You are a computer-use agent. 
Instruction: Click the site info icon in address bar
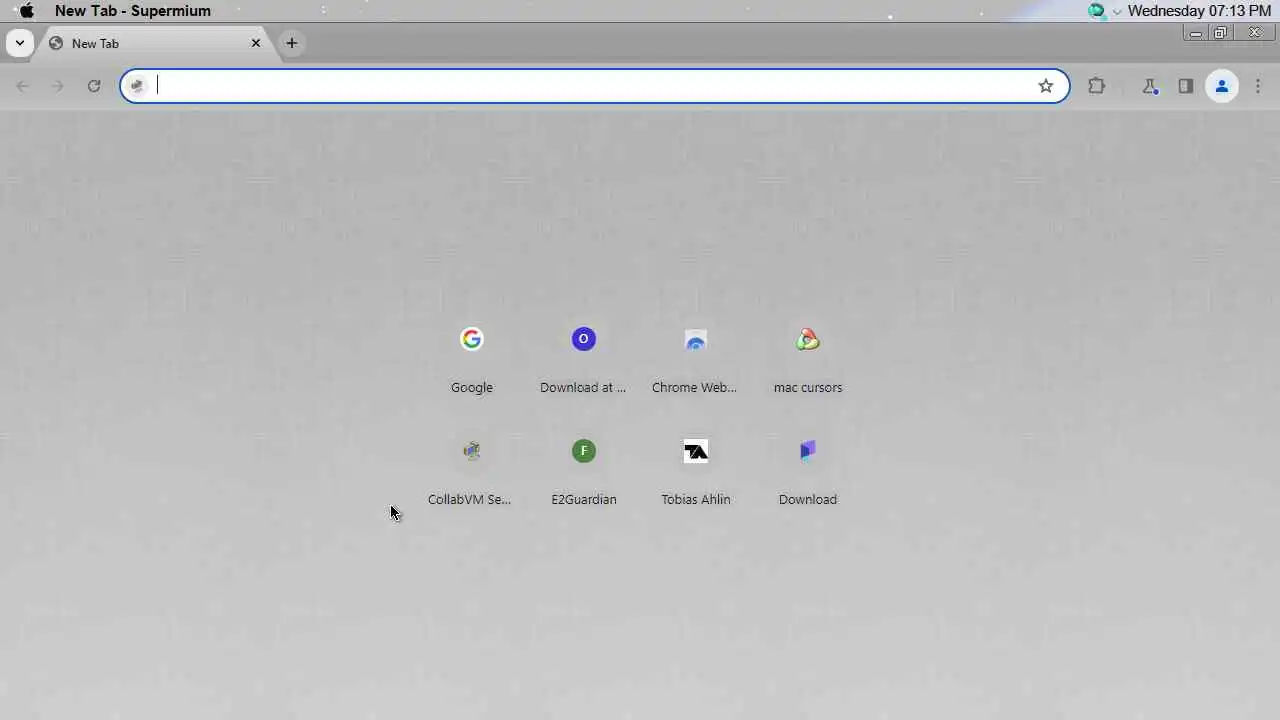[138, 86]
